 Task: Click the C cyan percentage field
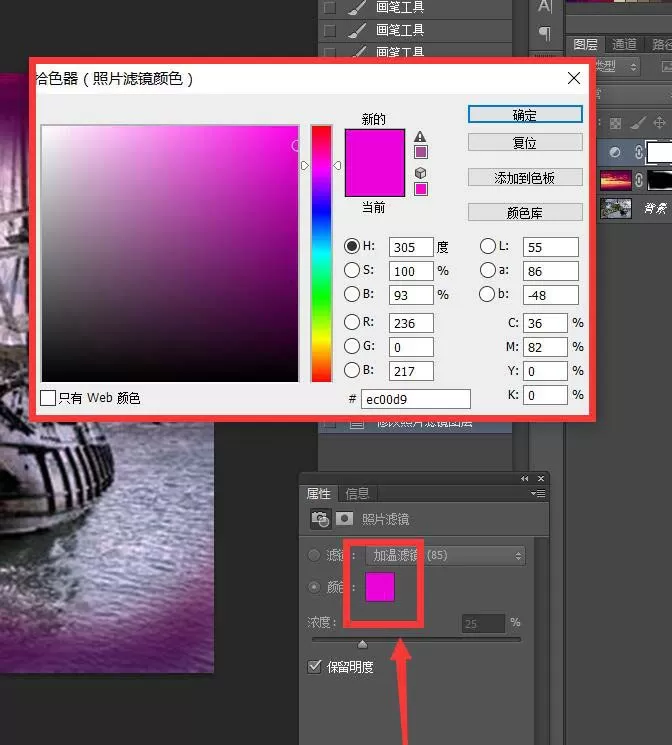(x=545, y=323)
